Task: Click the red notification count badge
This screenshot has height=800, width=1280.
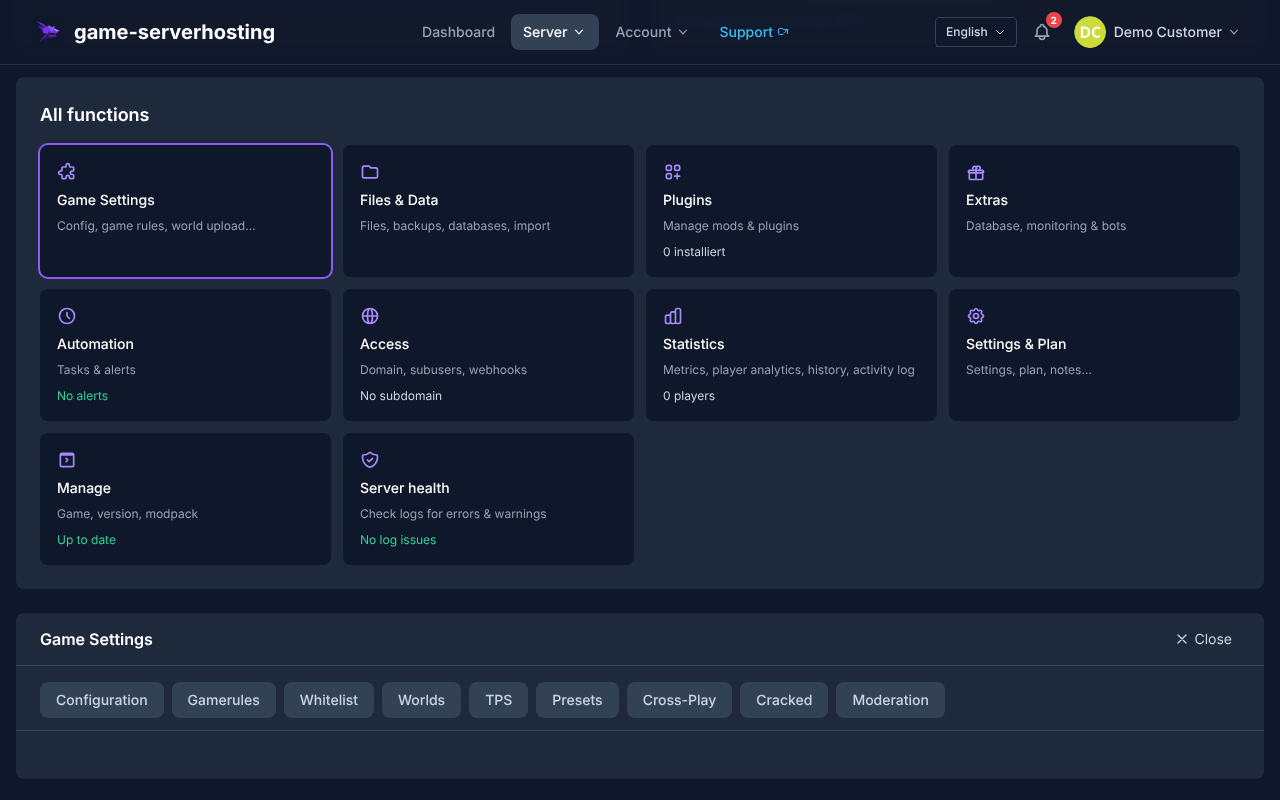Action: pos(1054,20)
